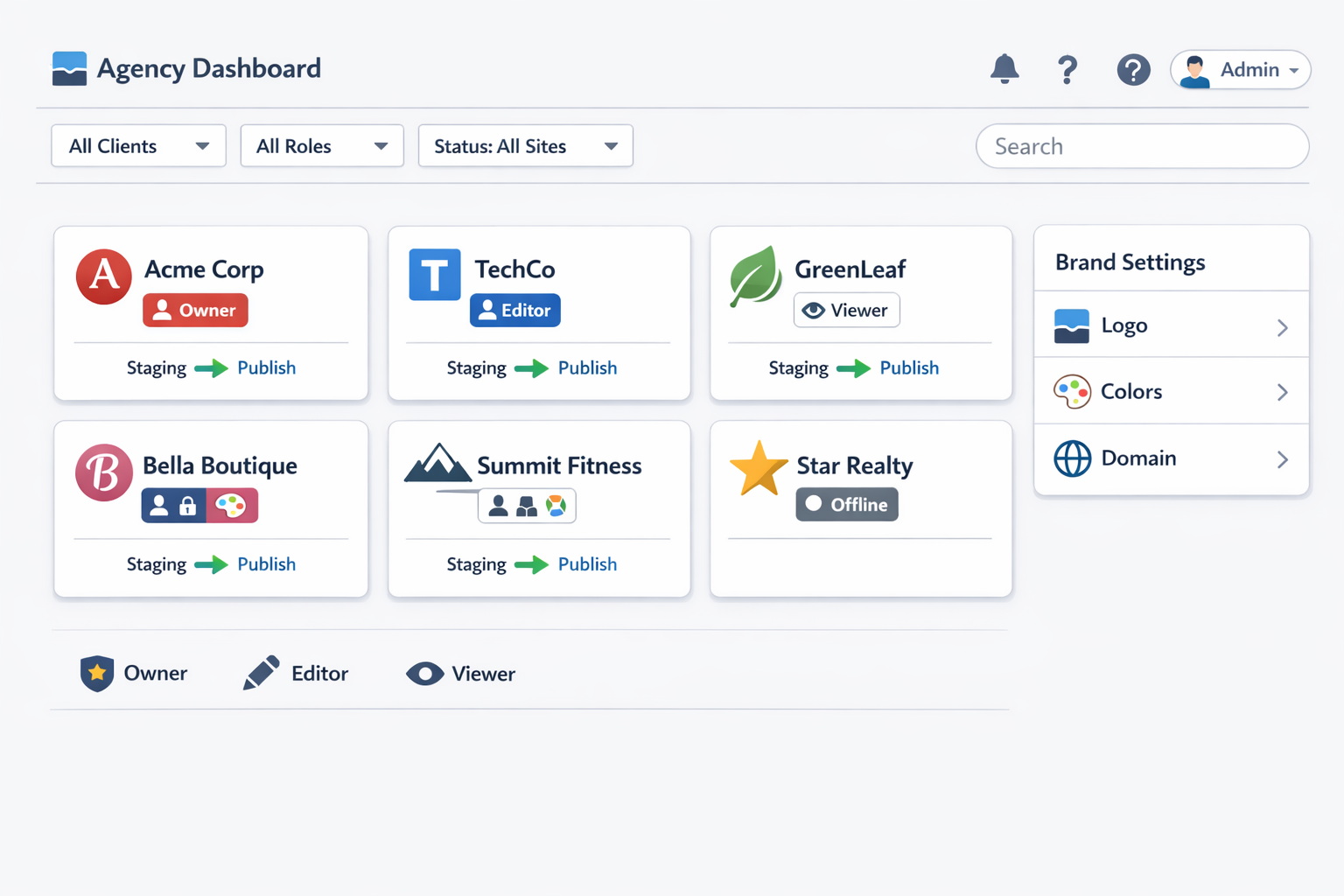This screenshot has width=1344, height=896.
Task: Toggle the Viewer eye on GreenLeaf
Action: pyautogui.click(x=815, y=310)
